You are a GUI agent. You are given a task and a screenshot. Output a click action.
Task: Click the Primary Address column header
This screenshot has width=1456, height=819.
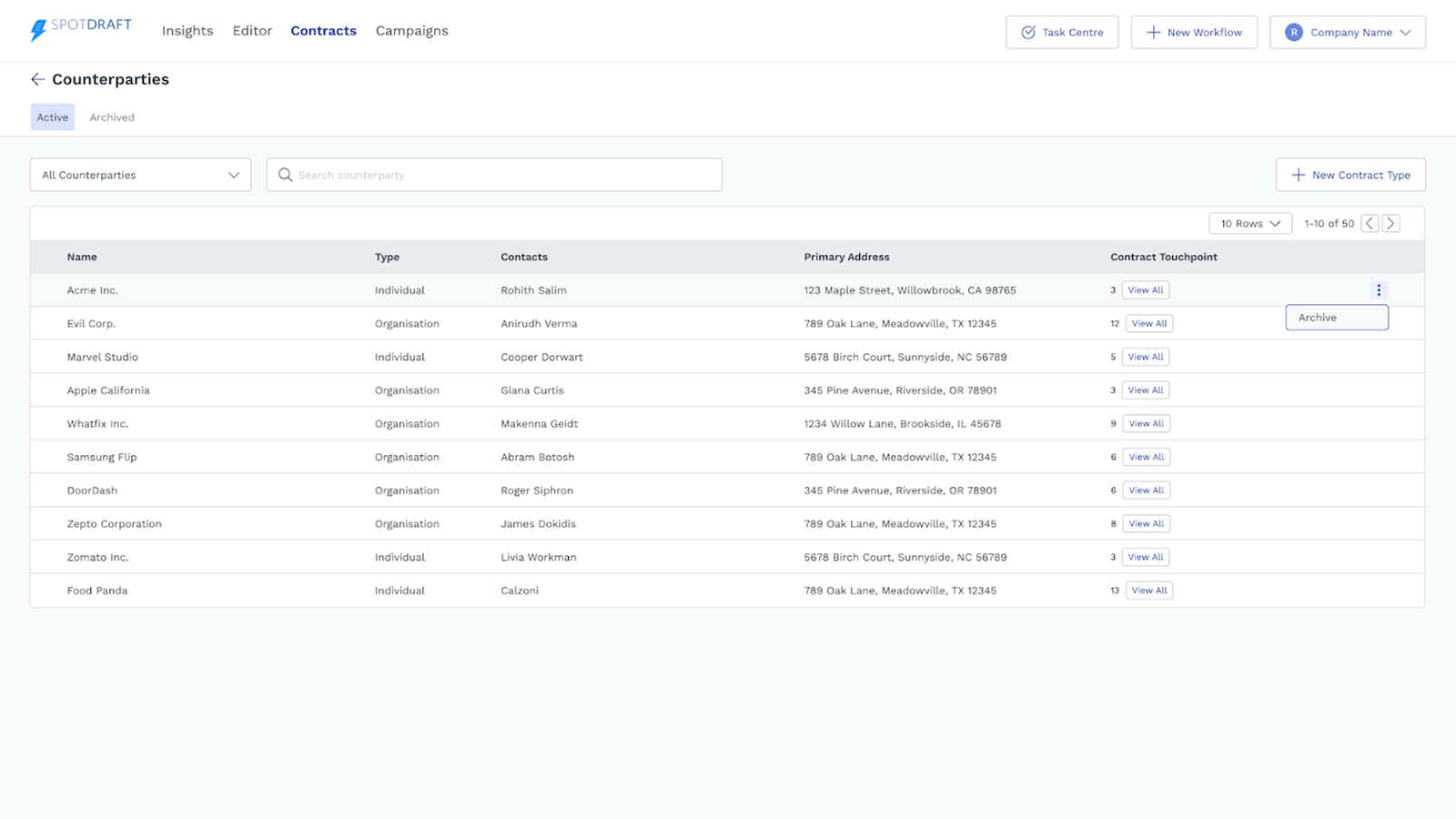pos(846,257)
